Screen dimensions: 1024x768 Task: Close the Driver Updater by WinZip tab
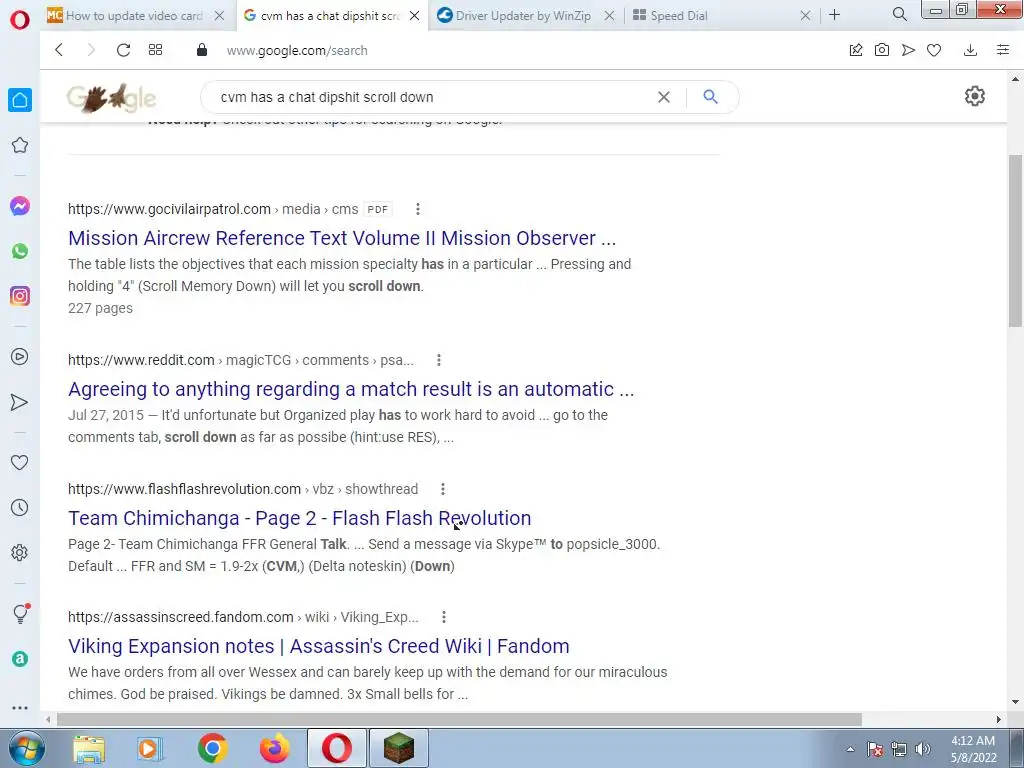pos(609,15)
